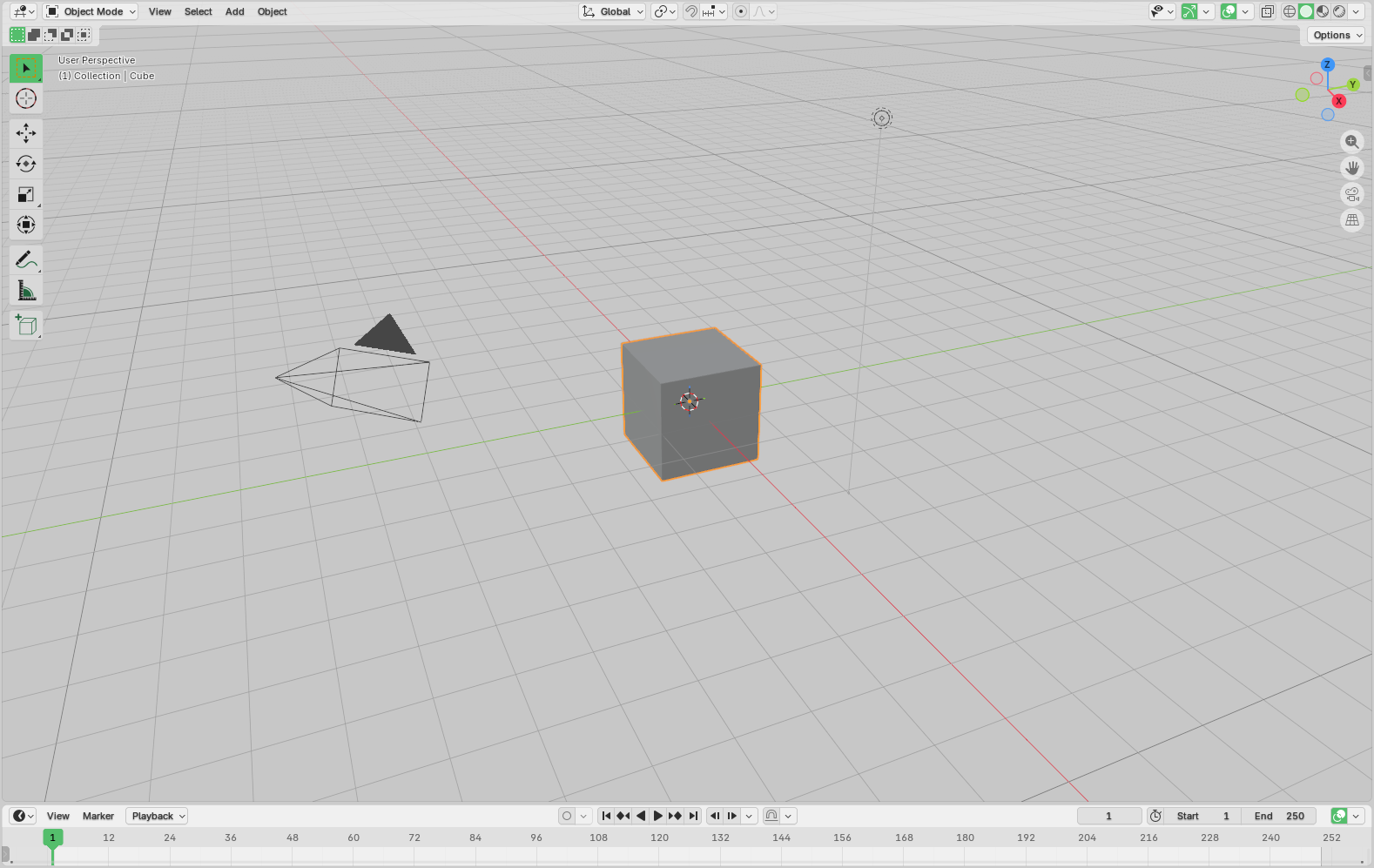Click the pan hand viewport button
Viewport: 1374px width, 868px height.
click(x=1352, y=168)
